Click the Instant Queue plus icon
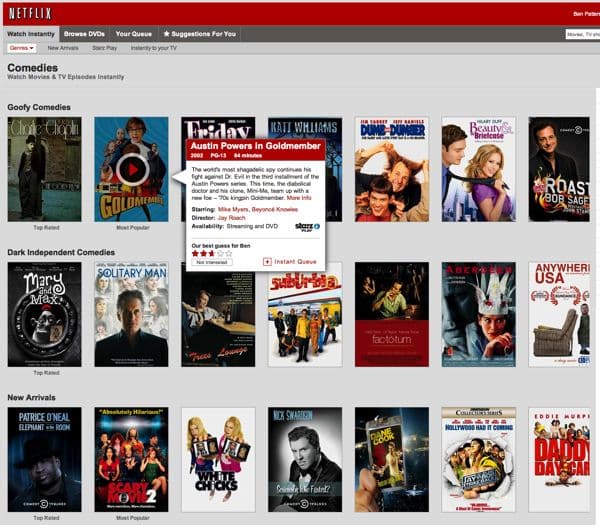 coord(267,262)
